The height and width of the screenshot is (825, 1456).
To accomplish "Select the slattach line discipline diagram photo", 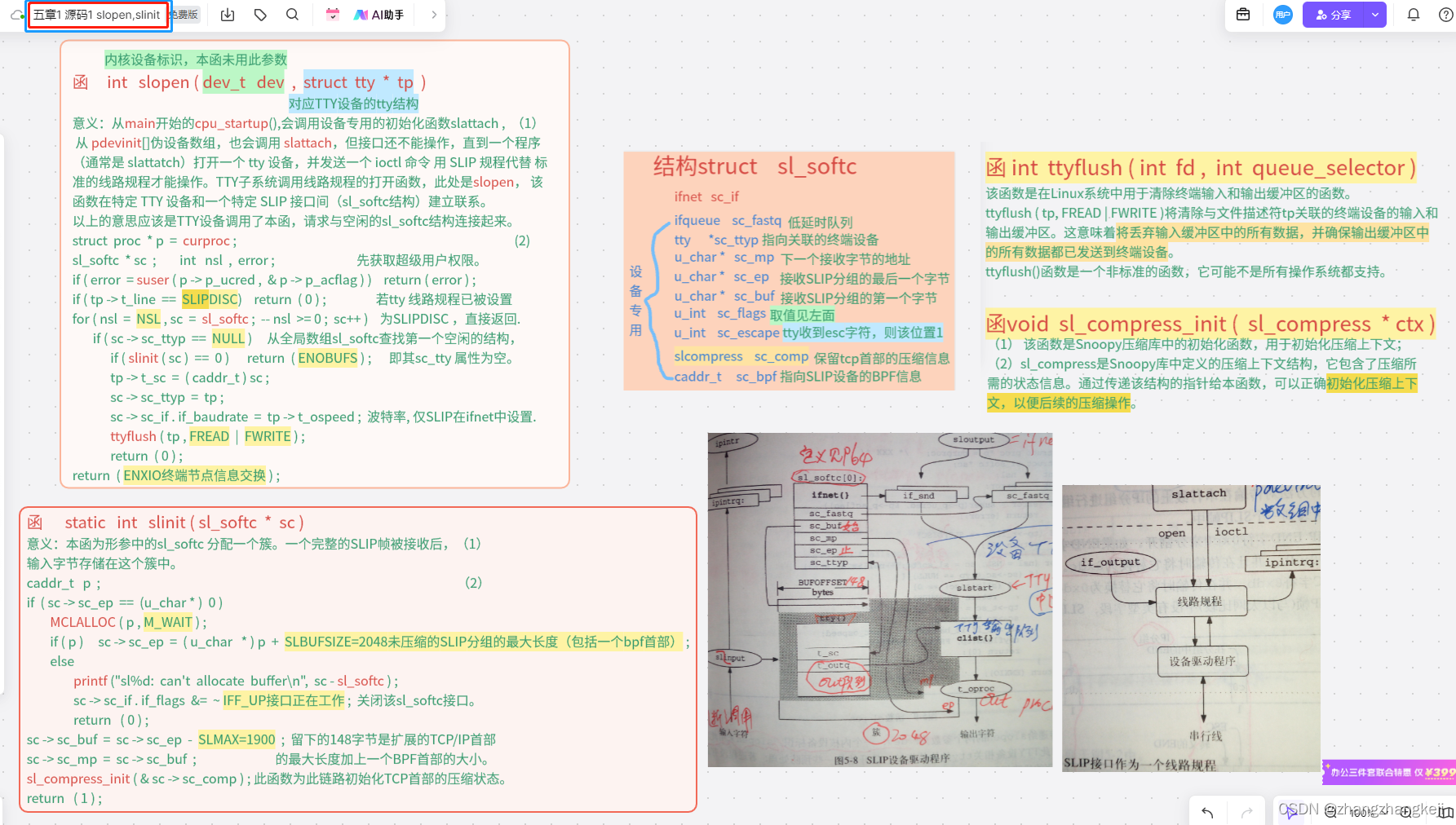I will pos(1191,628).
